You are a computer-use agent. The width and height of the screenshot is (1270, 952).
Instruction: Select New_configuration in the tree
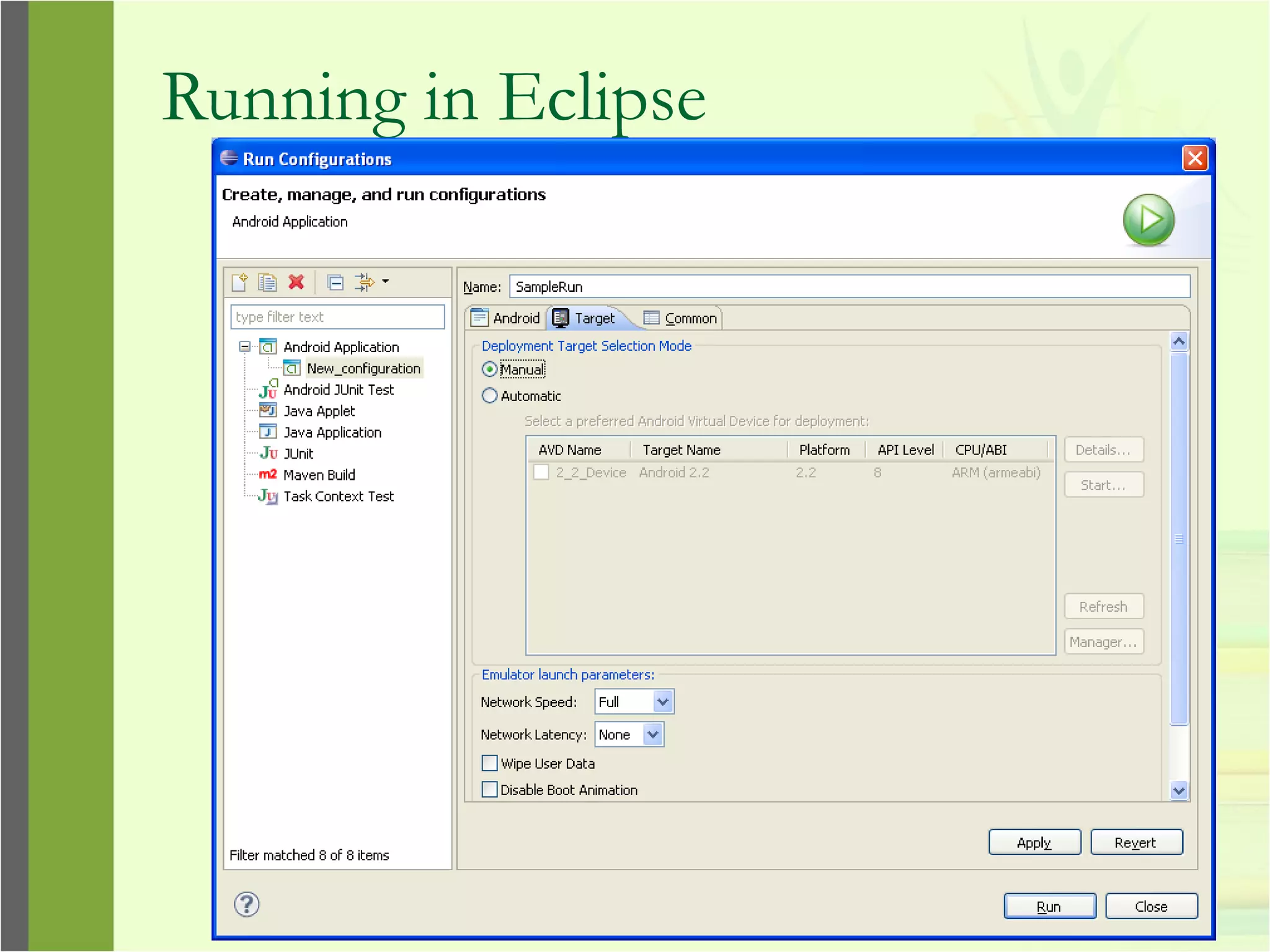click(x=363, y=368)
